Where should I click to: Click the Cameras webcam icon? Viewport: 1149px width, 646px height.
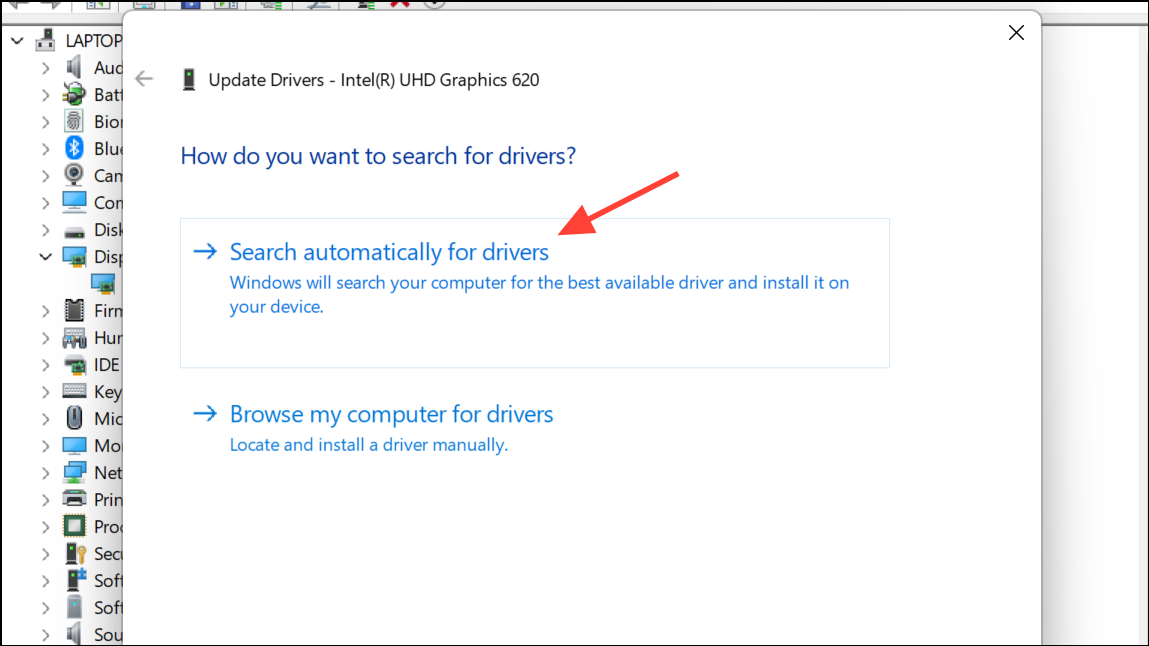tap(75, 176)
